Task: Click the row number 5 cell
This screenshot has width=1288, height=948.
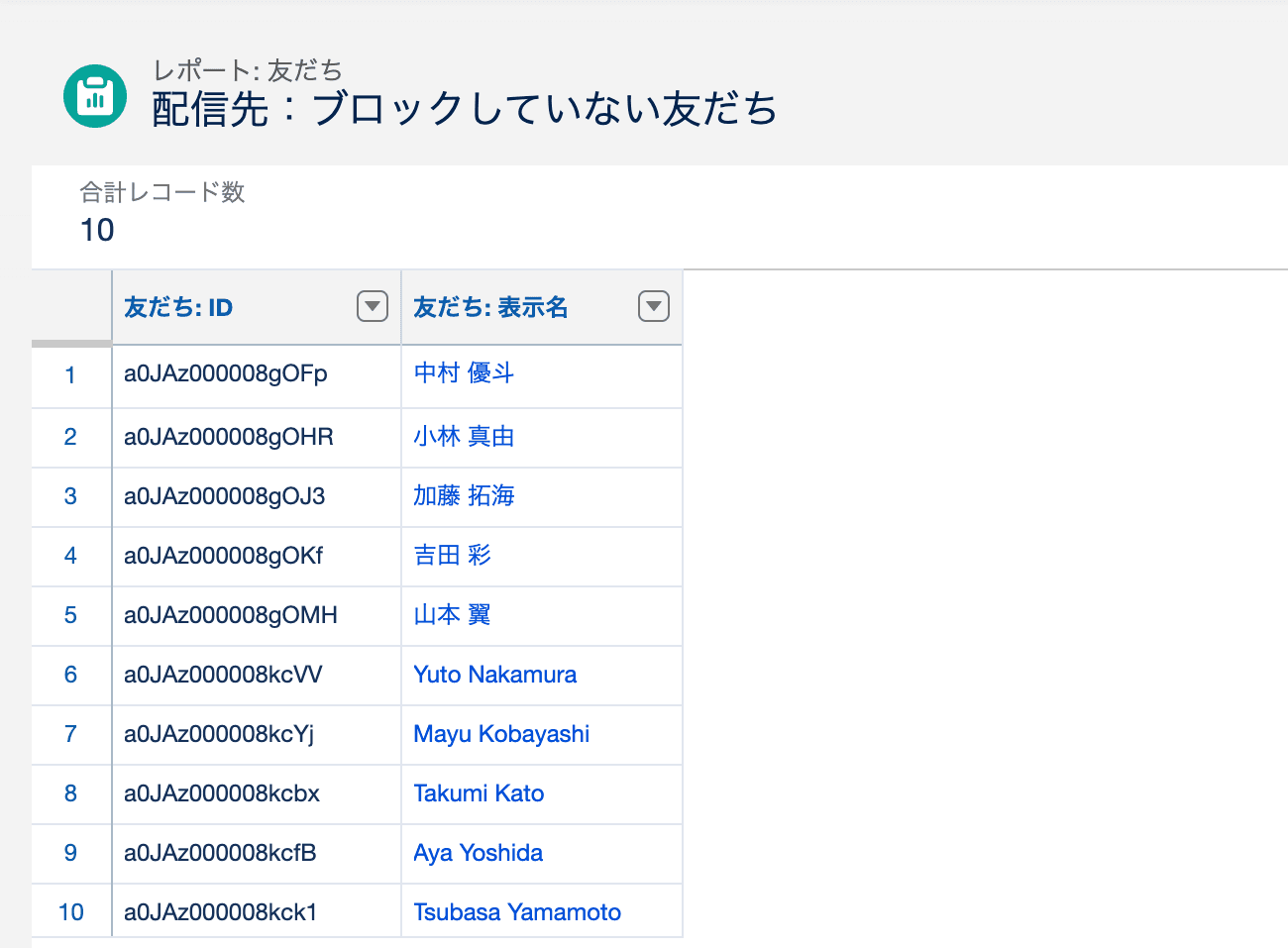Action: click(x=71, y=616)
